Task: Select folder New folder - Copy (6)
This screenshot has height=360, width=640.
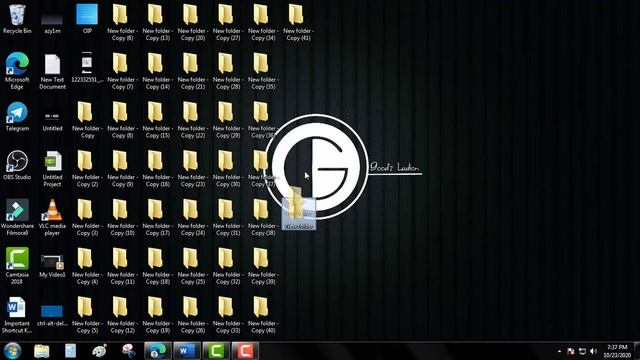Action: (122, 22)
